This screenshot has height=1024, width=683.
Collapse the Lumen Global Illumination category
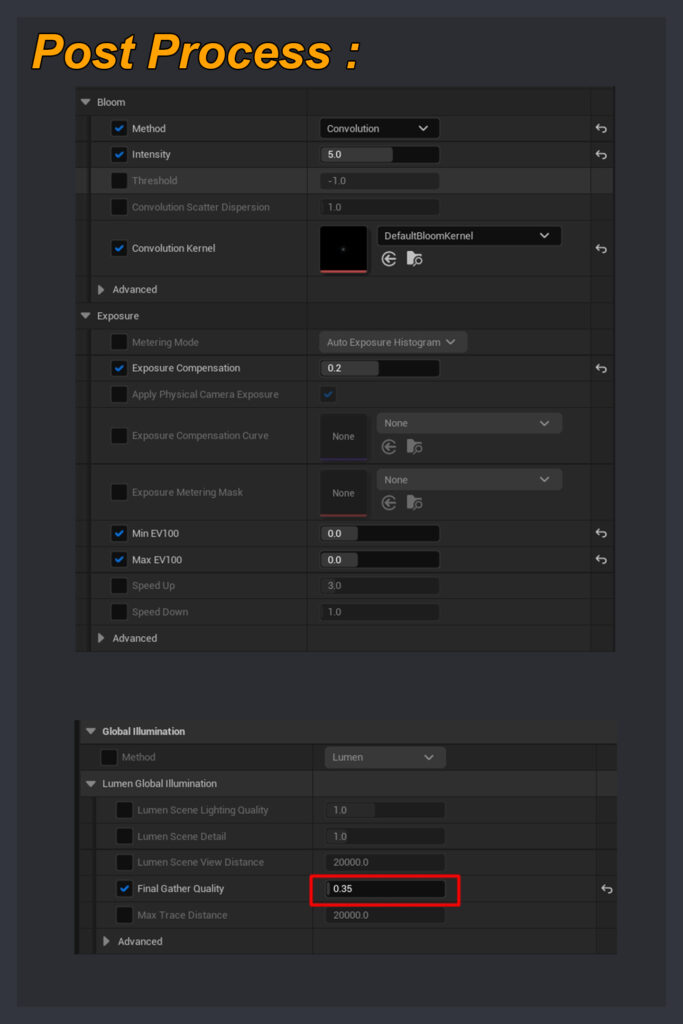point(91,784)
